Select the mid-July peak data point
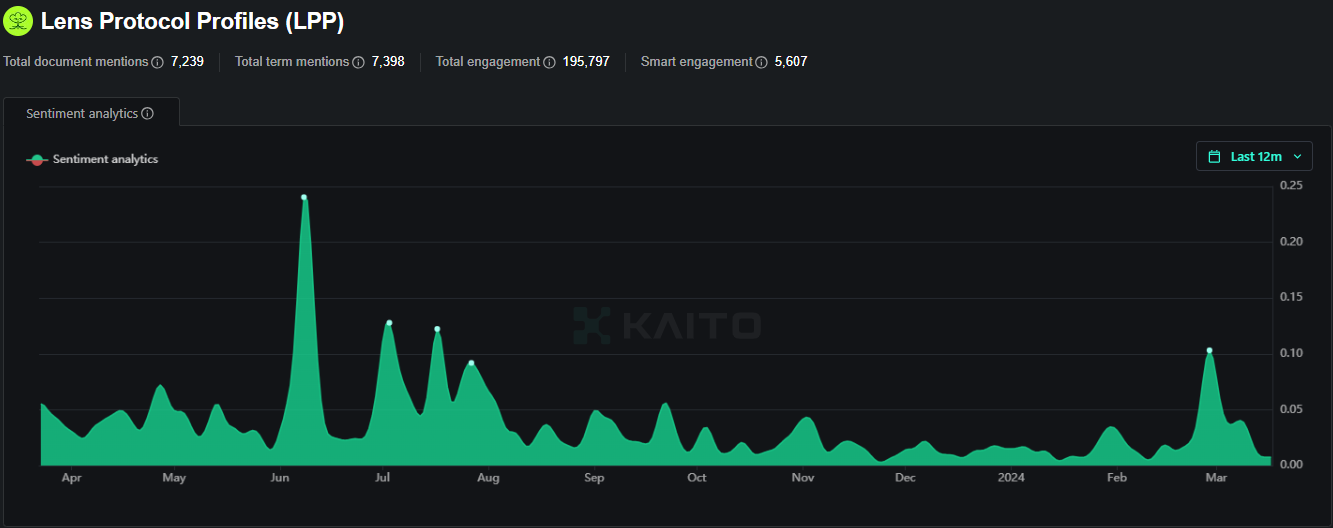The width and height of the screenshot is (1333, 528). [x=437, y=329]
